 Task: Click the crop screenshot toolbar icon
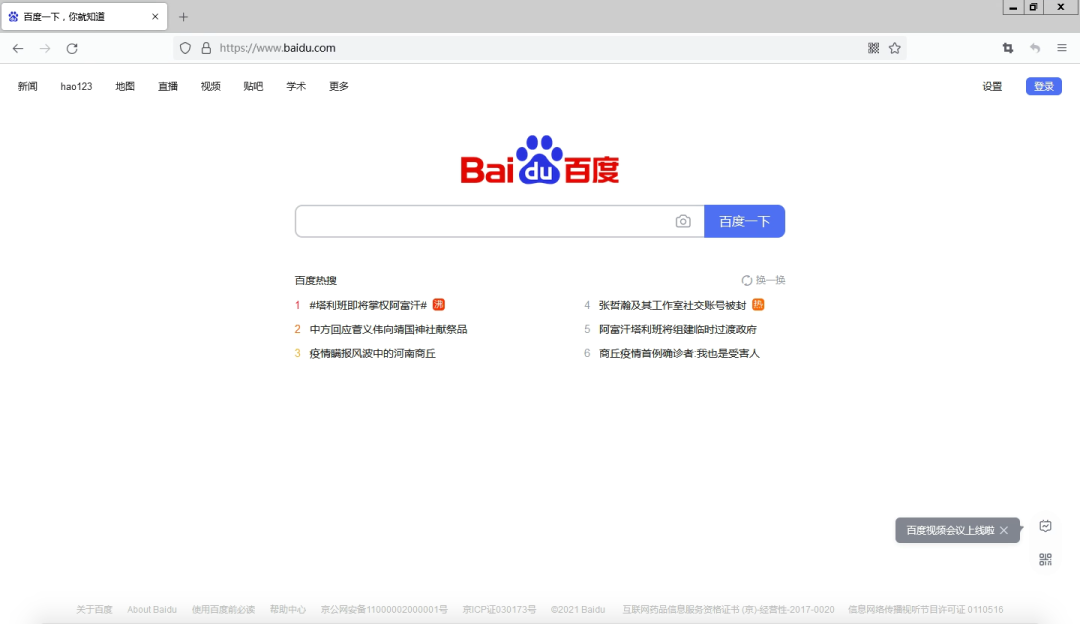(1008, 48)
